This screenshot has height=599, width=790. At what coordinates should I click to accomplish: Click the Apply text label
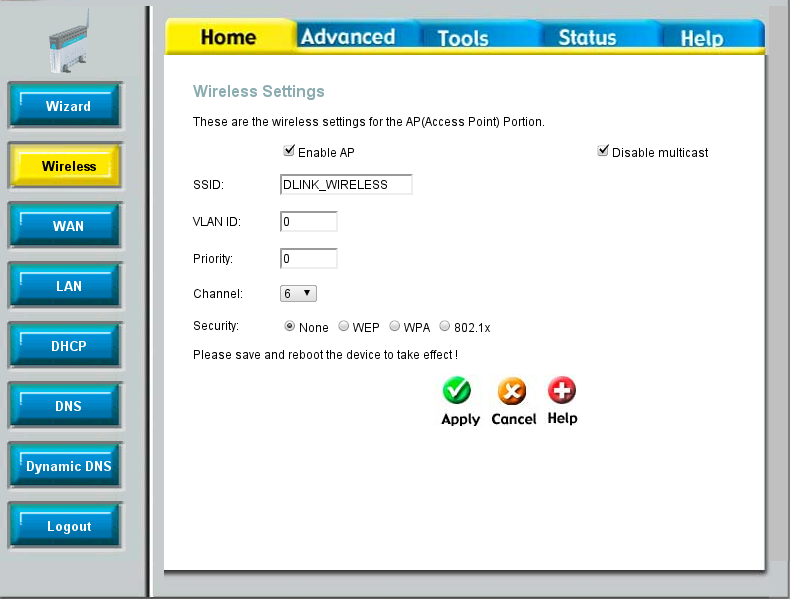pyautogui.click(x=460, y=419)
